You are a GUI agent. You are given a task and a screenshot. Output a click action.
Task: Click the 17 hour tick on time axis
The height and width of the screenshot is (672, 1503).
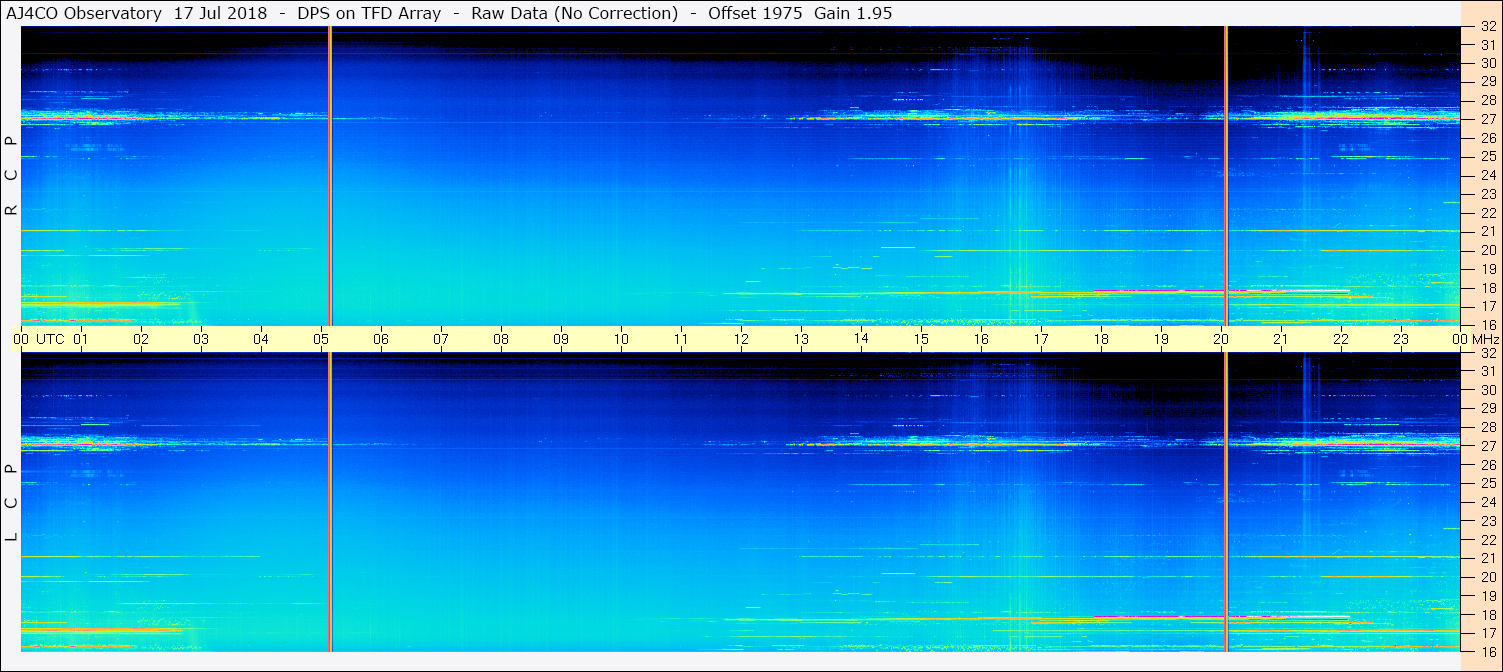point(1041,339)
